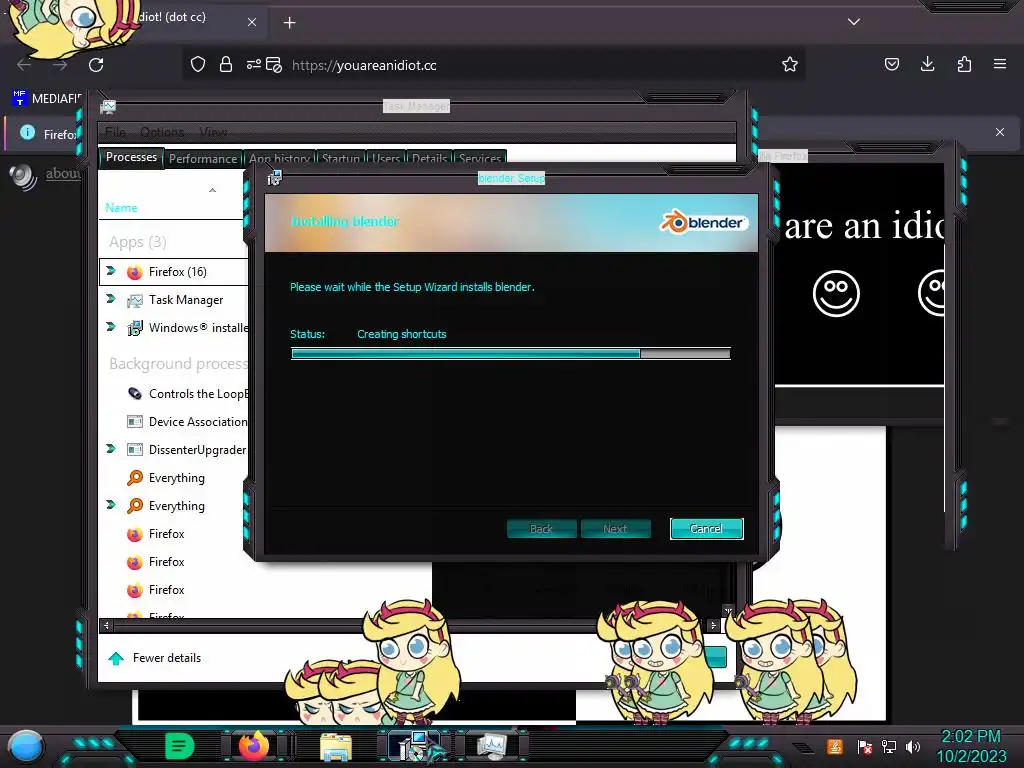Open a new Firefox tab
The image size is (1024, 768).
[289, 22]
